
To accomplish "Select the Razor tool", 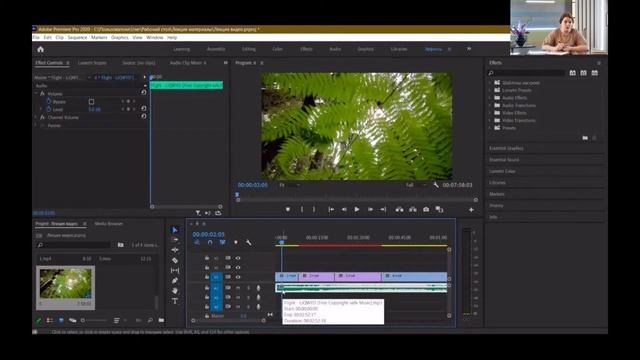I will (x=175, y=260).
